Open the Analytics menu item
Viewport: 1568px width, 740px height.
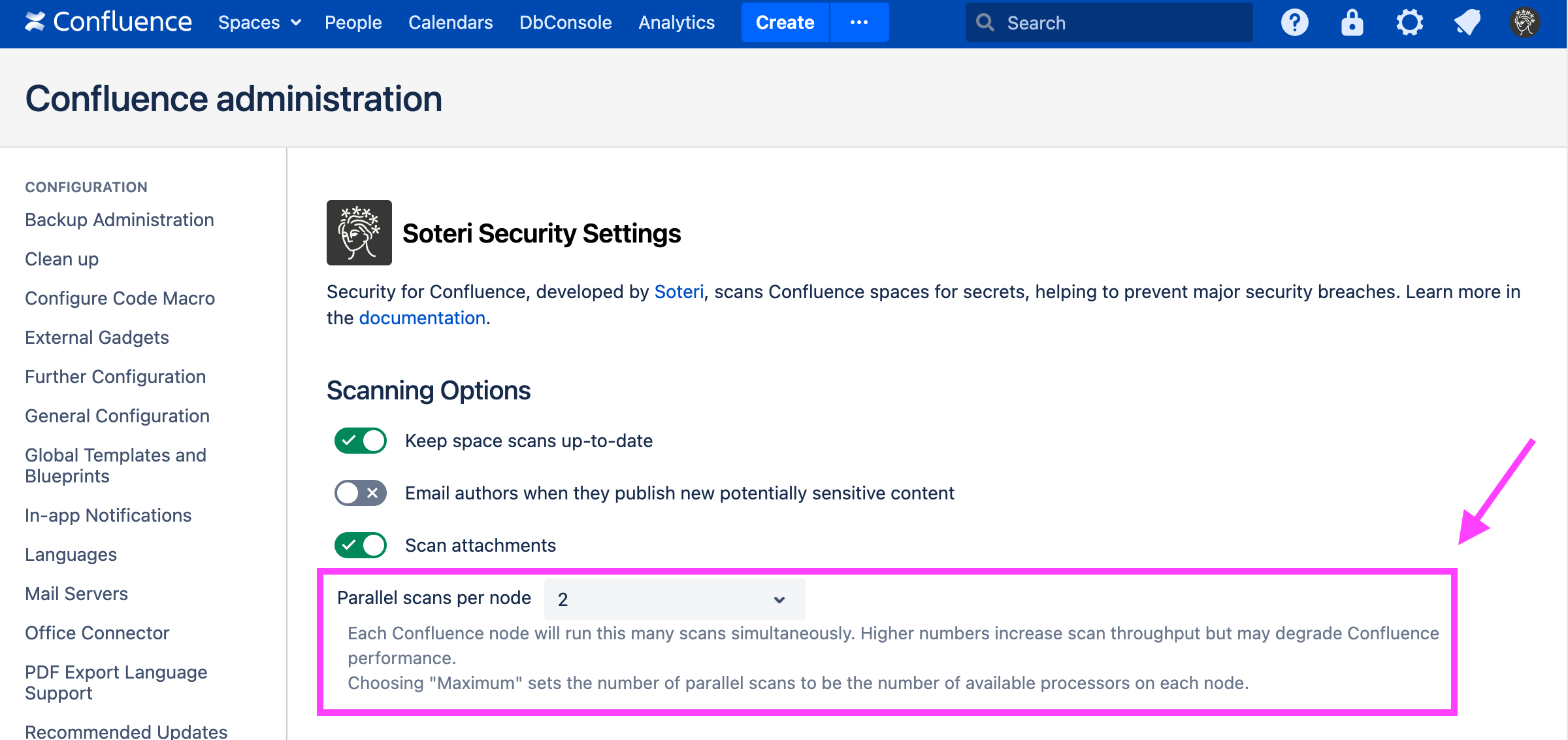[676, 23]
